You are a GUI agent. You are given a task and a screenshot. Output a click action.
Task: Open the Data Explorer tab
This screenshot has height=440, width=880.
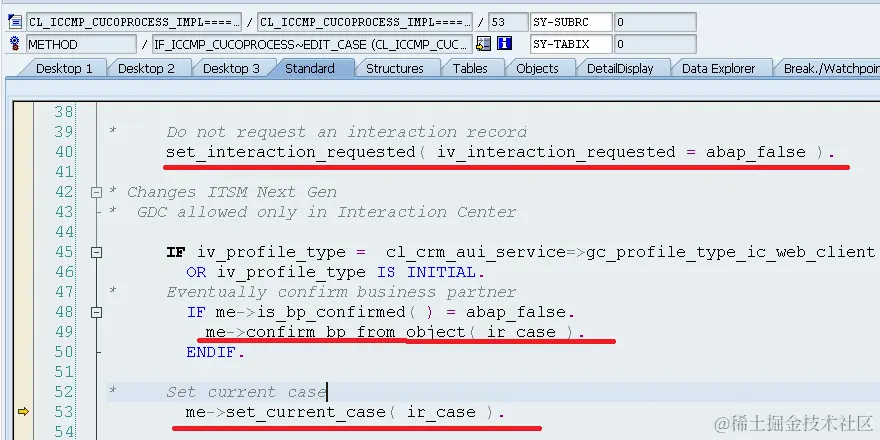(x=718, y=68)
